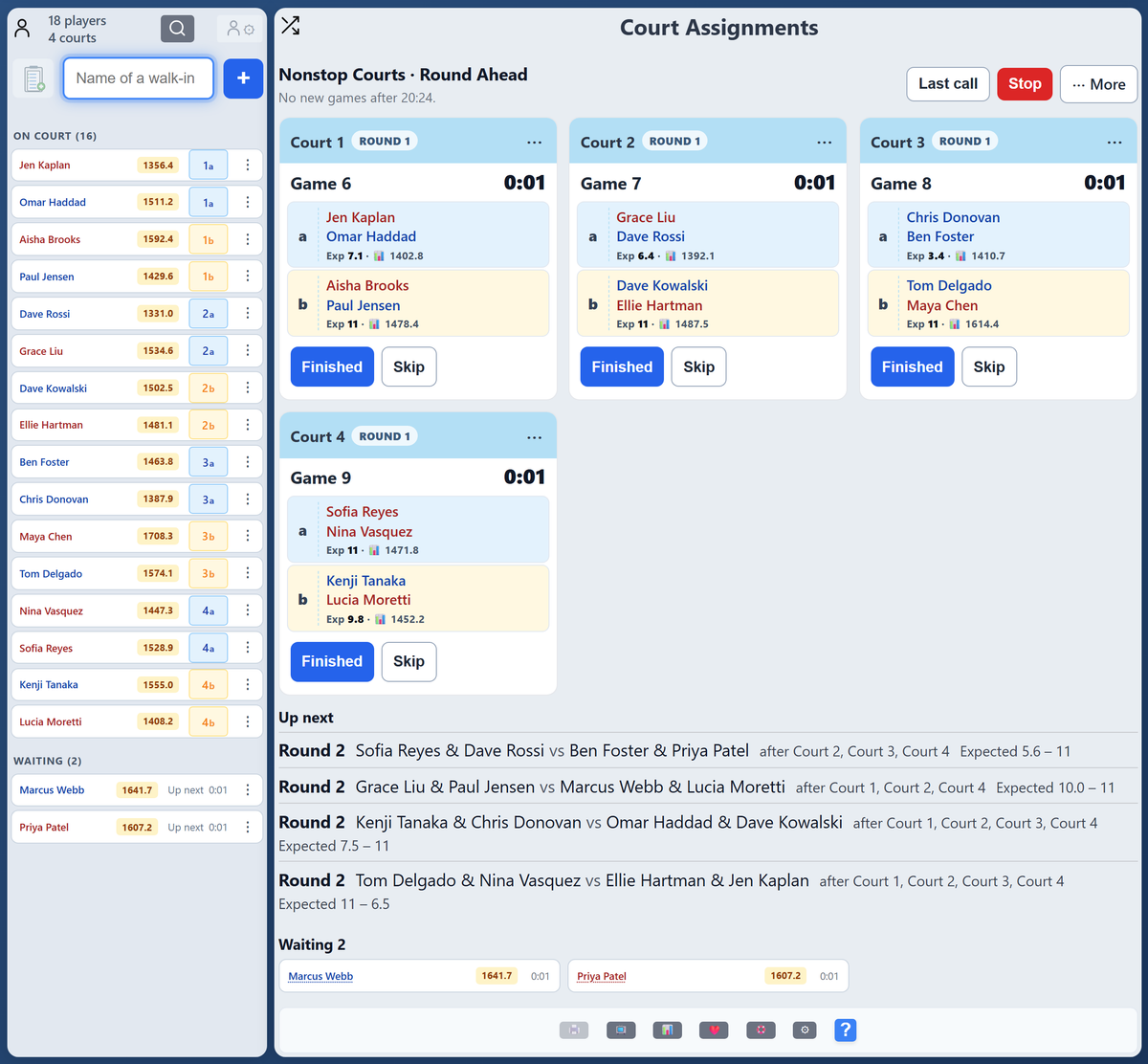
Task: Open the kebab menu for Grace Liu
Action: coord(248,350)
